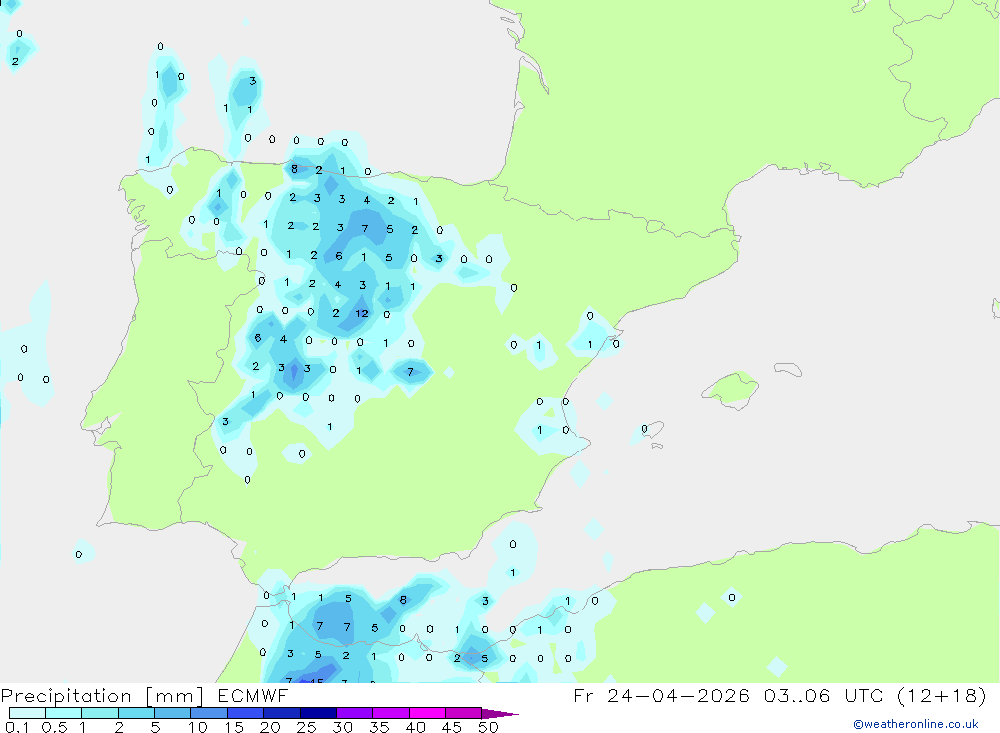
Task: Select the 40–45 mm pink-magenta legend box
Action: [427, 713]
